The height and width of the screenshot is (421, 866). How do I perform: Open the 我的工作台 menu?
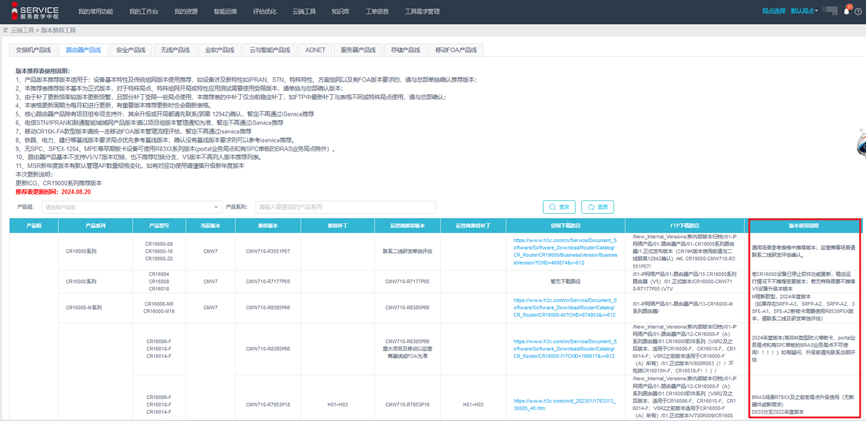coord(143,11)
